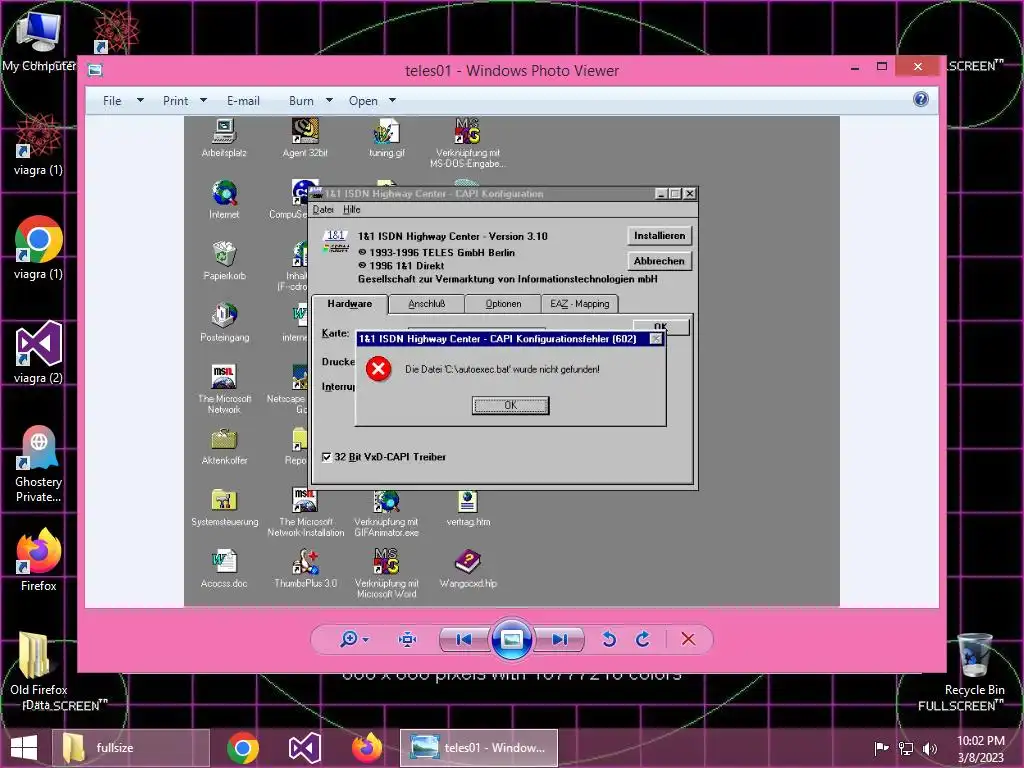The image size is (1024, 768).
Task: Click the ThumbsPlus 3.0 icon in the photo
Action: [x=306, y=568]
